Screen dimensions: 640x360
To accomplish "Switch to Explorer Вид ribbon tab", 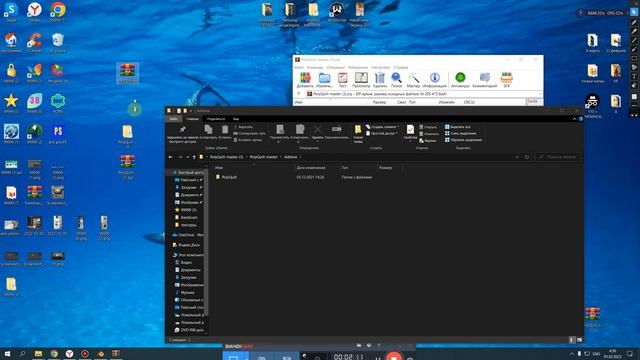I will tap(236, 119).
